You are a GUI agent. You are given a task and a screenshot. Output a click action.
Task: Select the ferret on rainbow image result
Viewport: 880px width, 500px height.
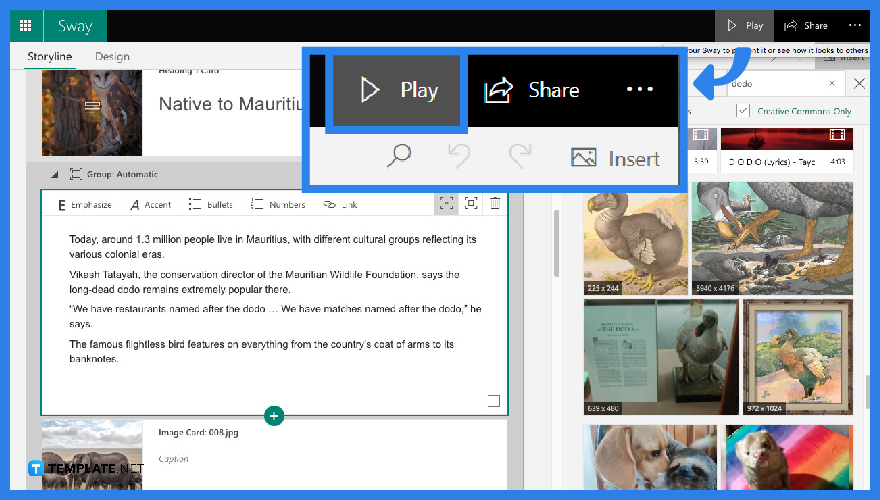point(789,457)
